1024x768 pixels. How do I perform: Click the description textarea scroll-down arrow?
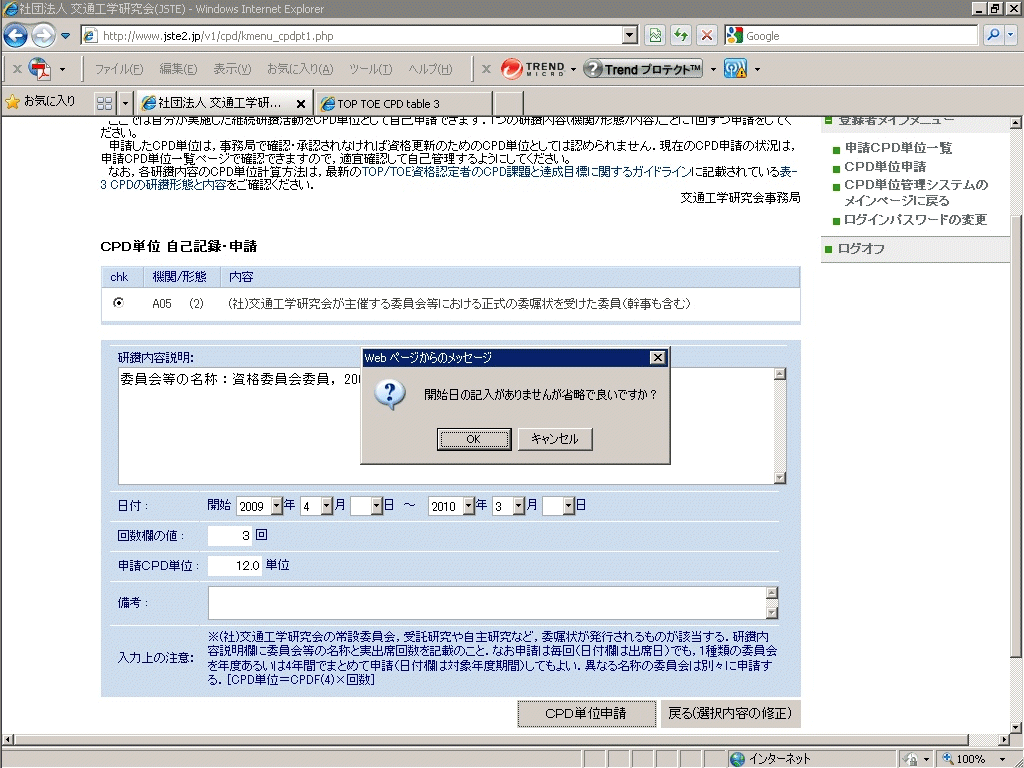780,477
